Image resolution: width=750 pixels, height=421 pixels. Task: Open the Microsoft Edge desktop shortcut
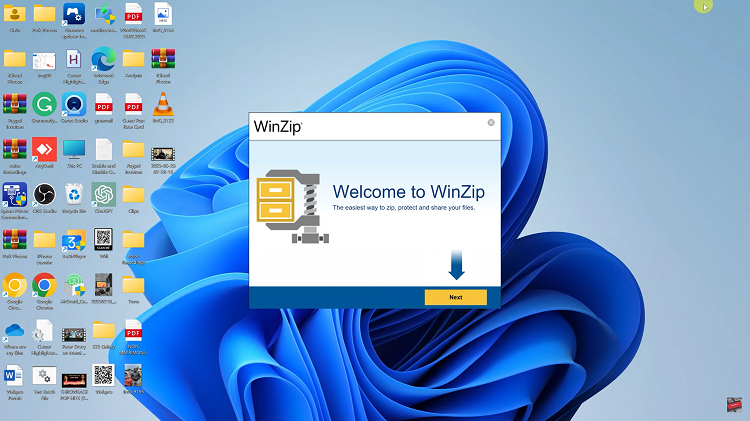[103, 60]
